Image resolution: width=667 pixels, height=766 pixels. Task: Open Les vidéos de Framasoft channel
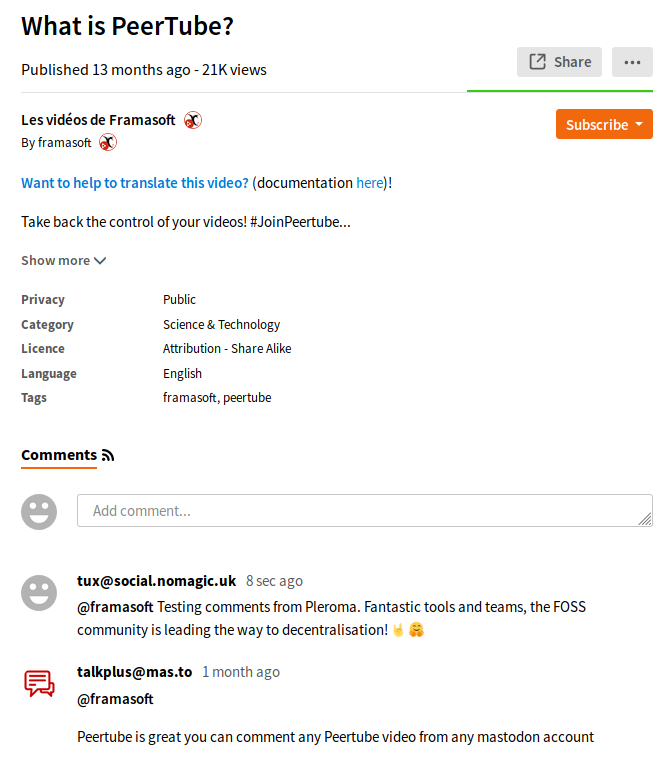click(x=98, y=120)
